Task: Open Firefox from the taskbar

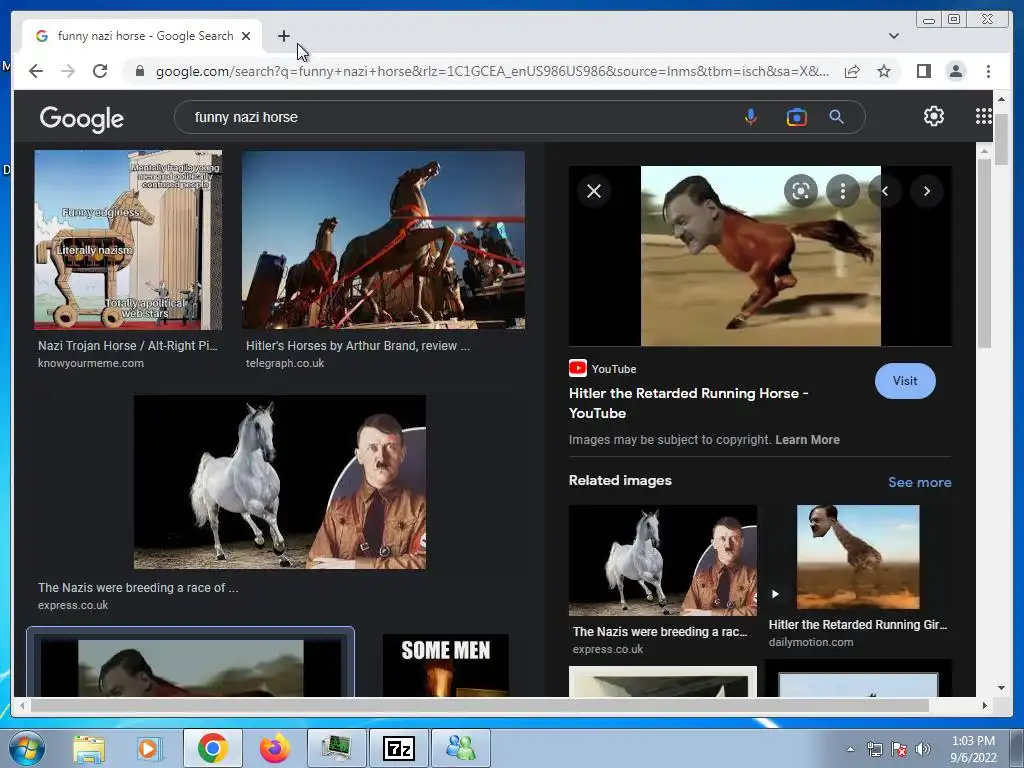Action: click(274, 748)
